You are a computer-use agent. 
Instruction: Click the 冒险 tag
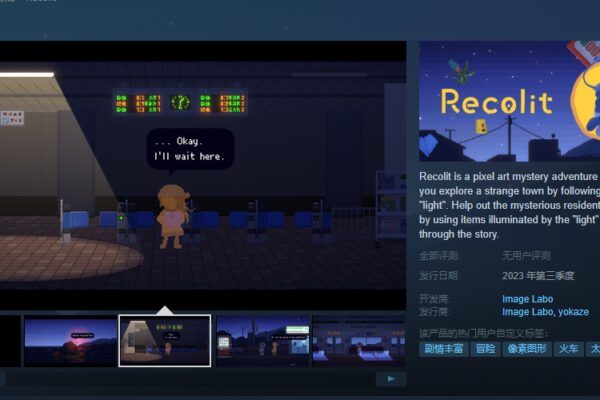coord(485,349)
